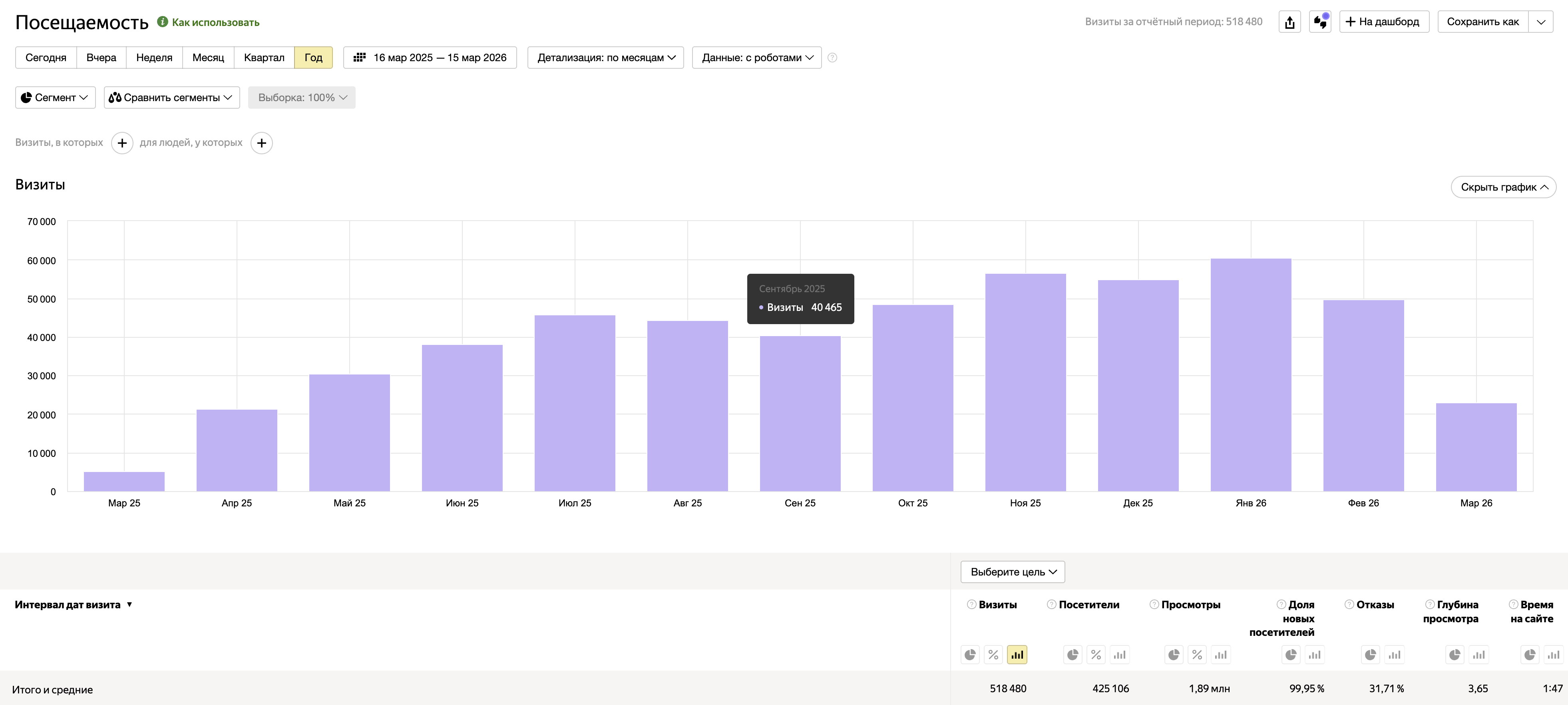Toggle bar chart view for Визиты column

(x=1017, y=655)
